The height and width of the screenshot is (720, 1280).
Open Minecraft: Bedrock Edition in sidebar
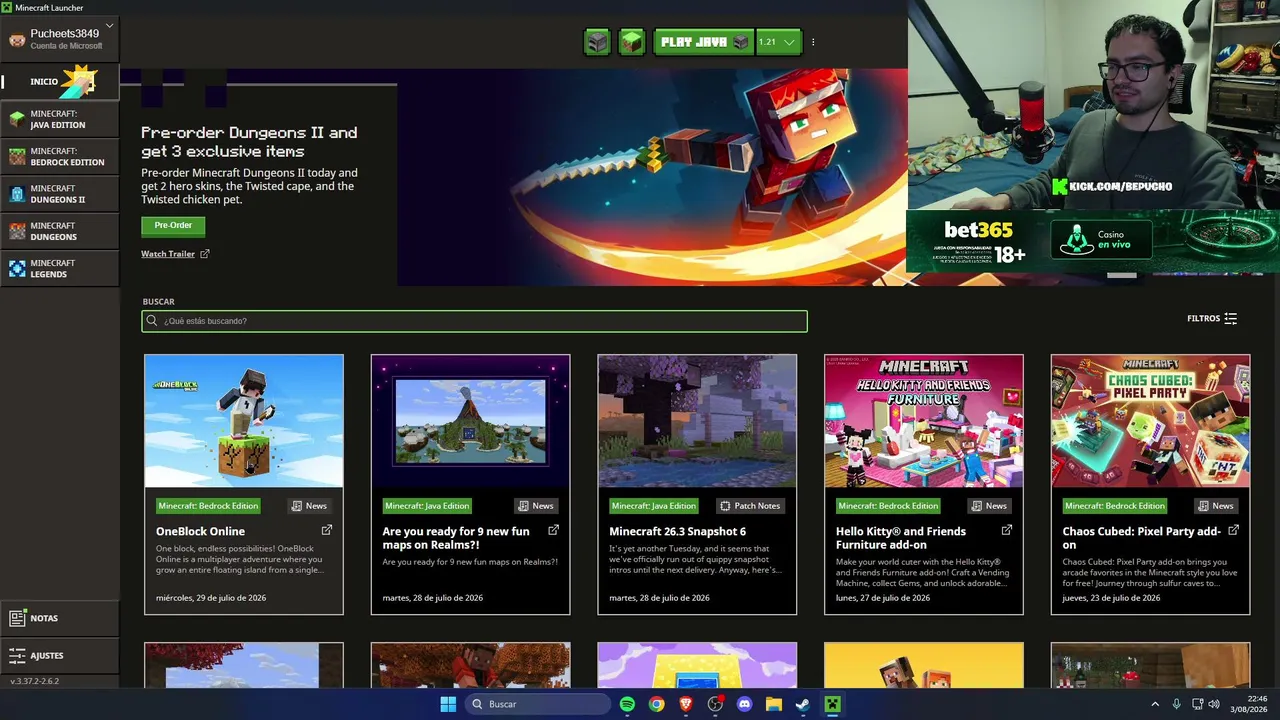pos(60,157)
